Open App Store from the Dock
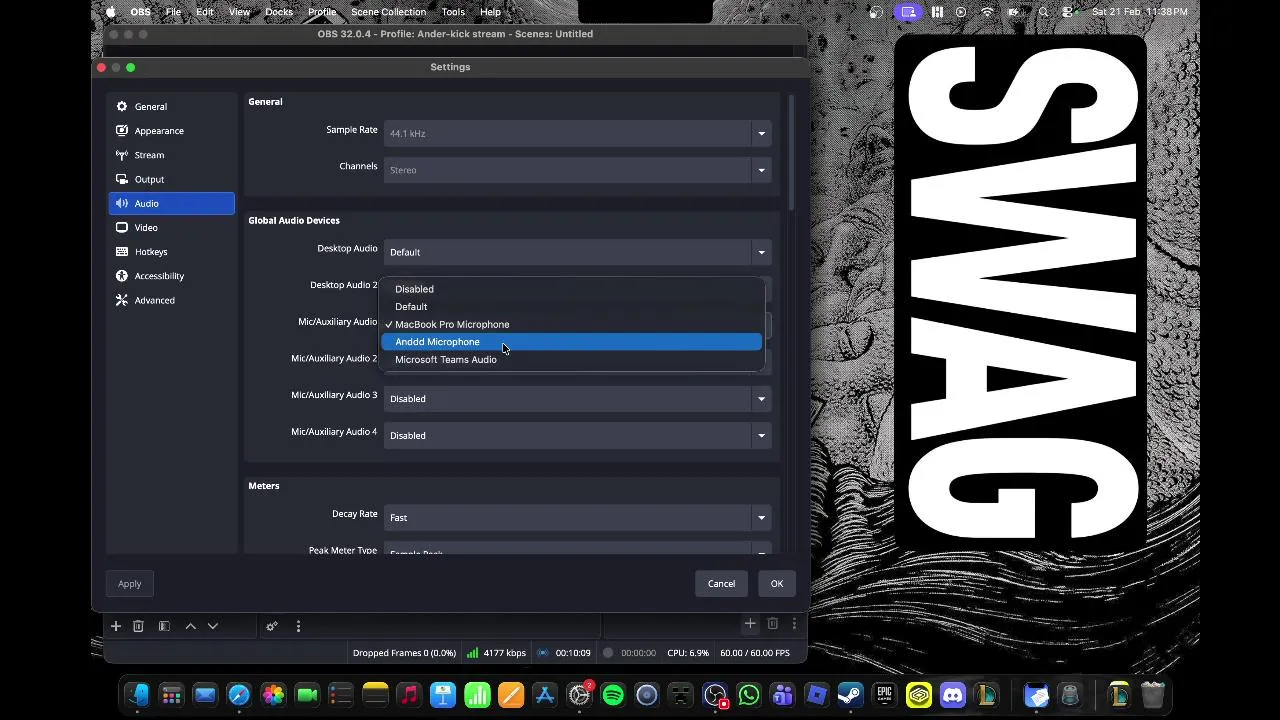 pyautogui.click(x=545, y=695)
